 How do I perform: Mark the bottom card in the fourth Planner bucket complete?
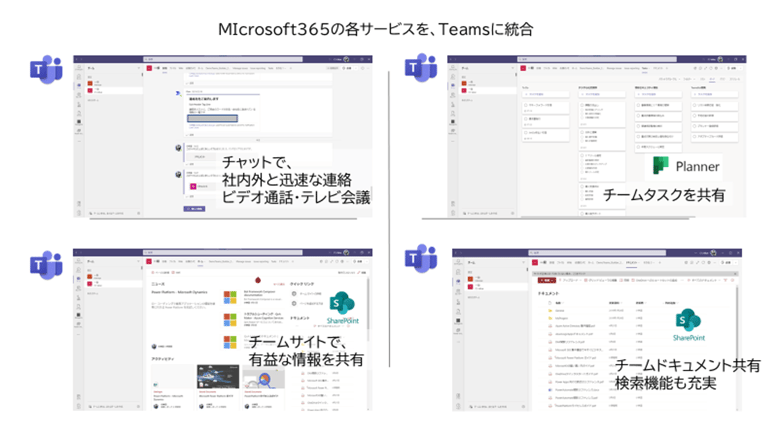[696, 136]
